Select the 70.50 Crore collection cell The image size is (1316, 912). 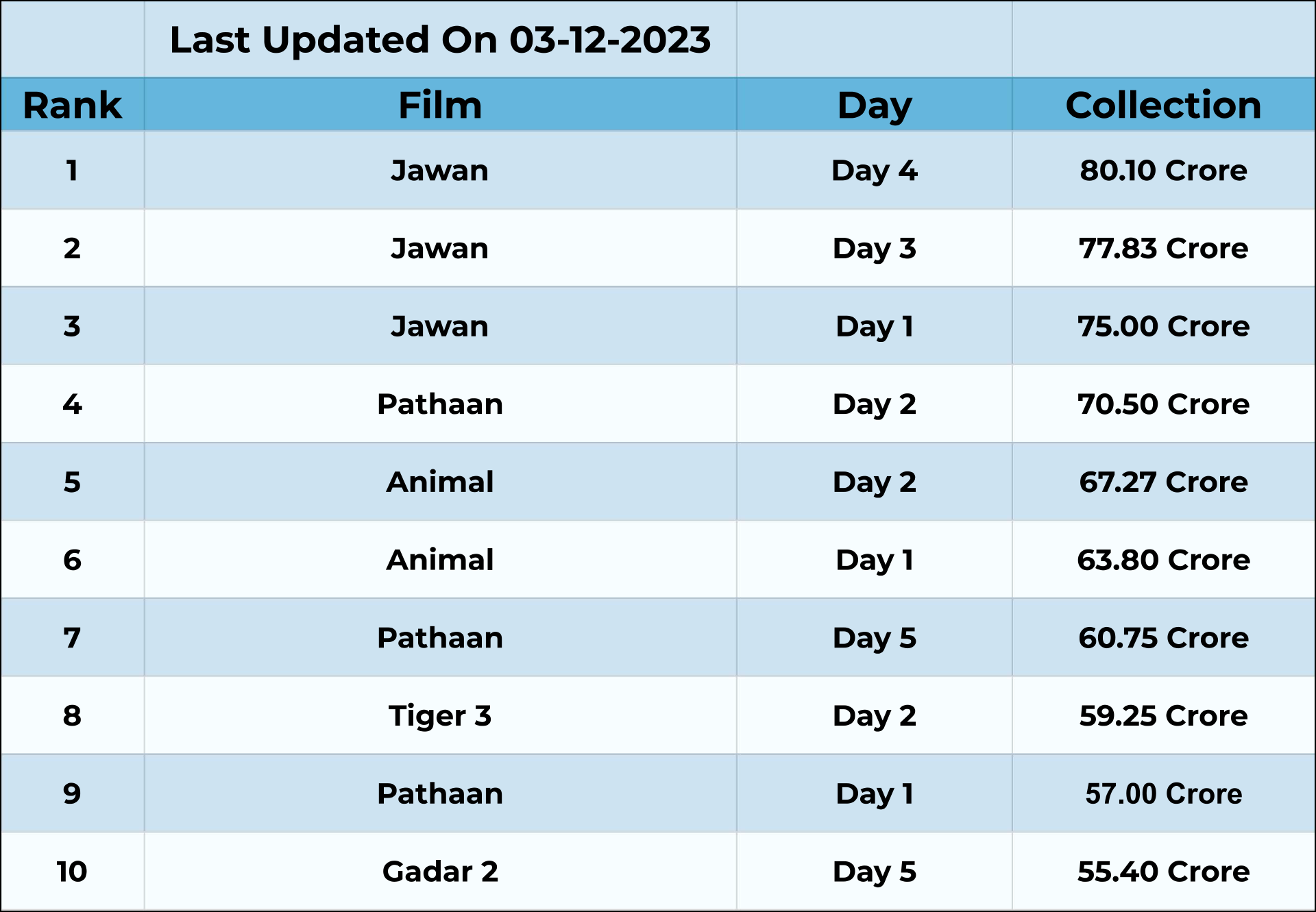tap(1163, 404)
